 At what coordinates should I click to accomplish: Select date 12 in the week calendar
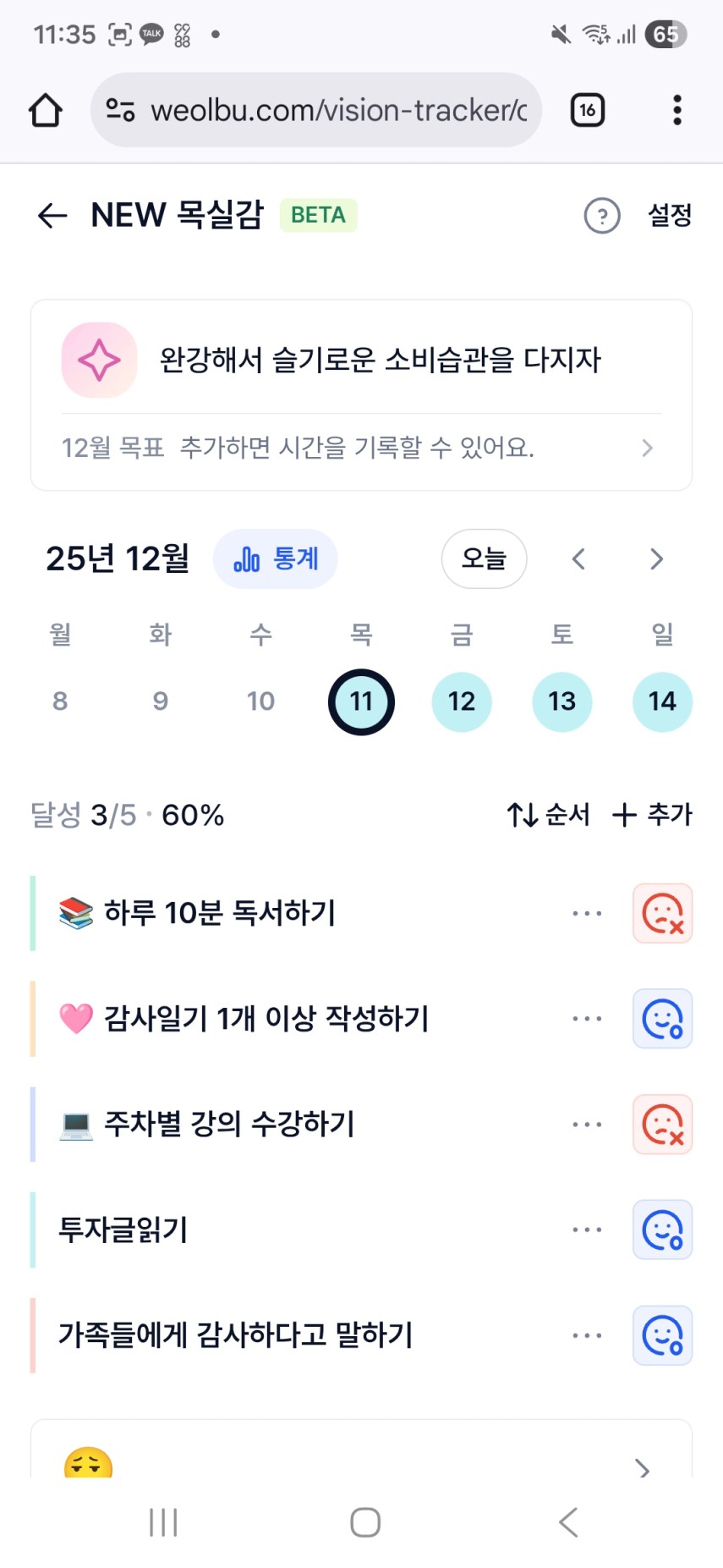point(462,701)
